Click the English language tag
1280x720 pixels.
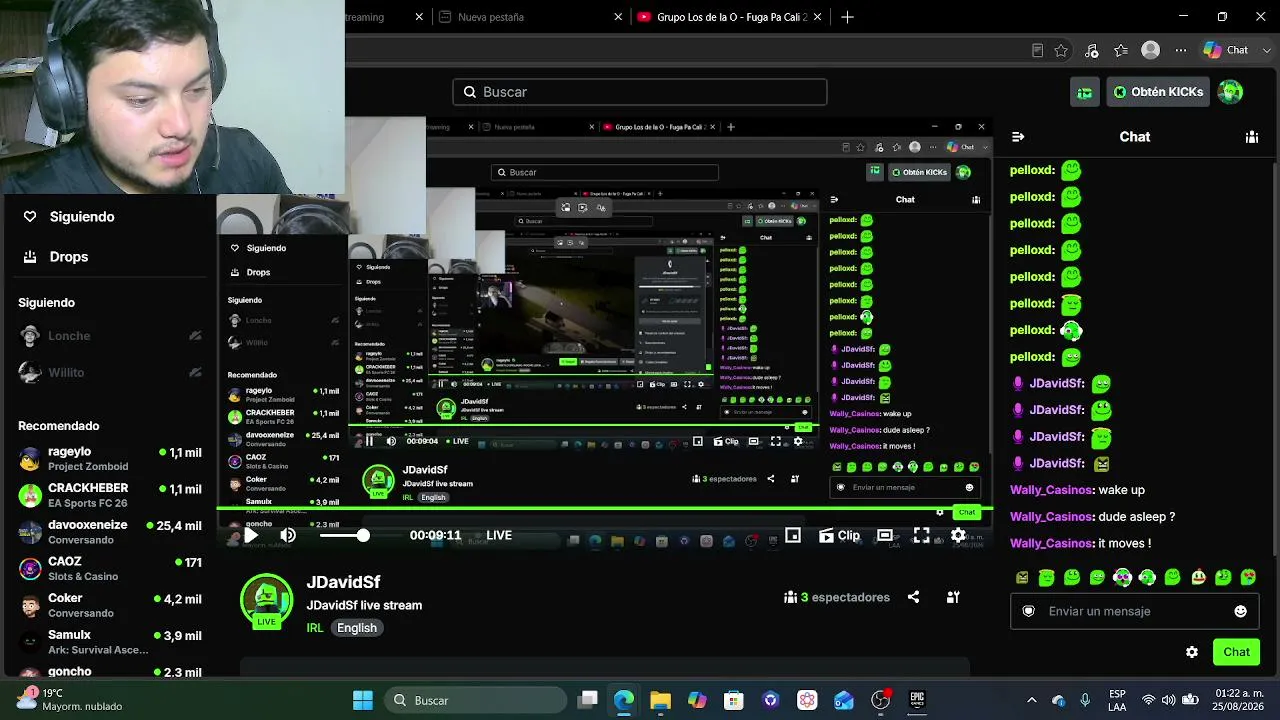[x=357, y=628]
